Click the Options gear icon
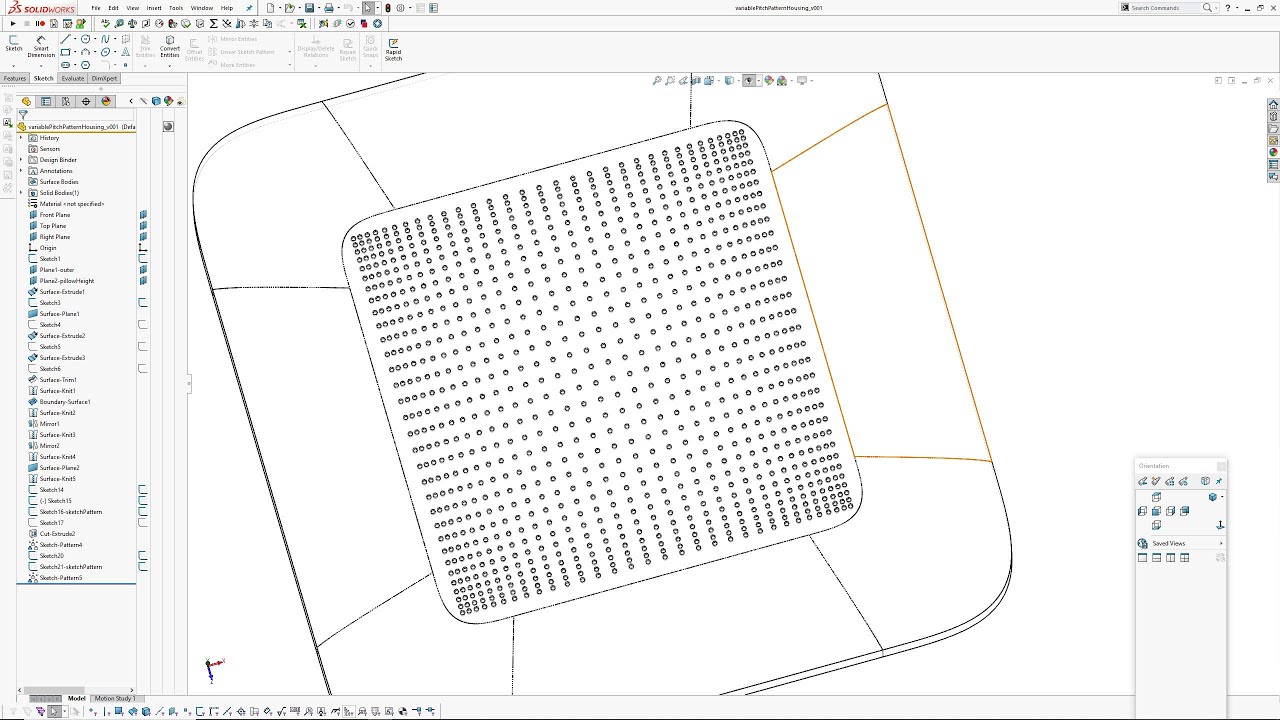1280x720 pixels. click(400, 8)
